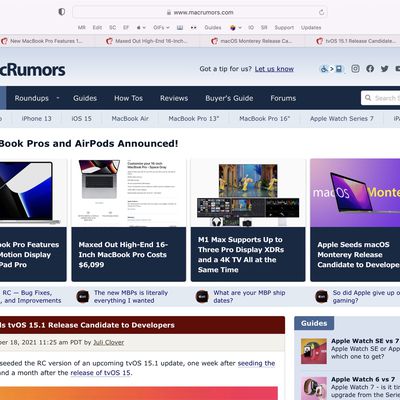
Task: Click the lock icon beside www.macrumors.com
Action: coord(169,12)
